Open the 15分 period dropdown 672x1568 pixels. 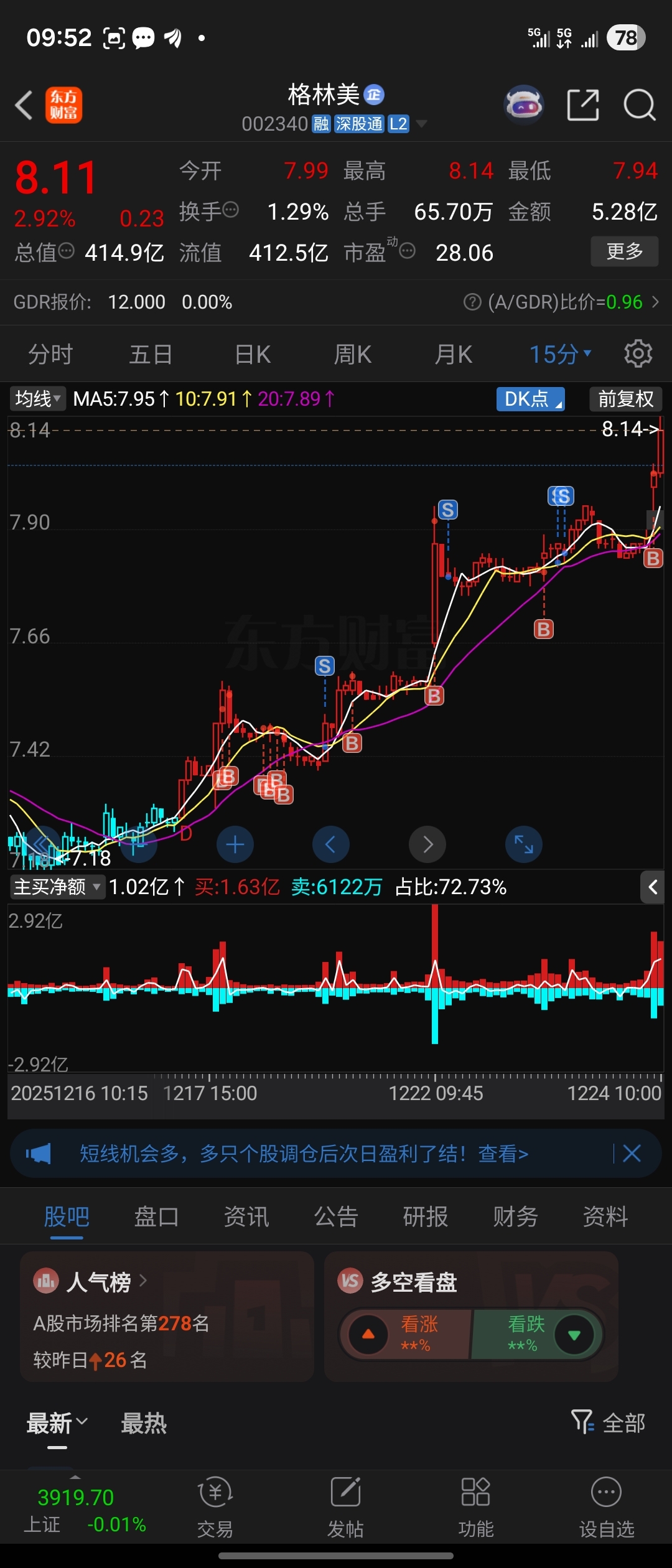point(560,354)
